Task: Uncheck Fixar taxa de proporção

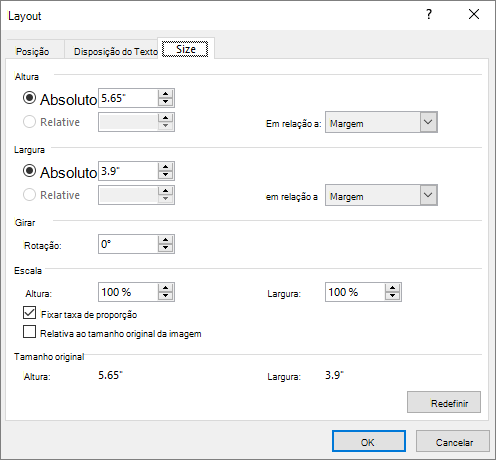Action: (x=29, y=313)
